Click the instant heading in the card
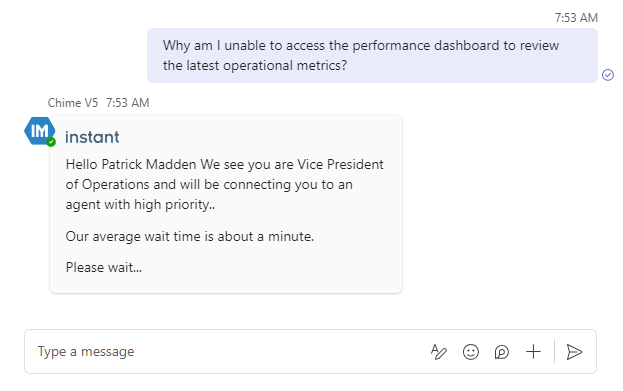The width and height of the screenshot is (623, 391). point(92,137)
